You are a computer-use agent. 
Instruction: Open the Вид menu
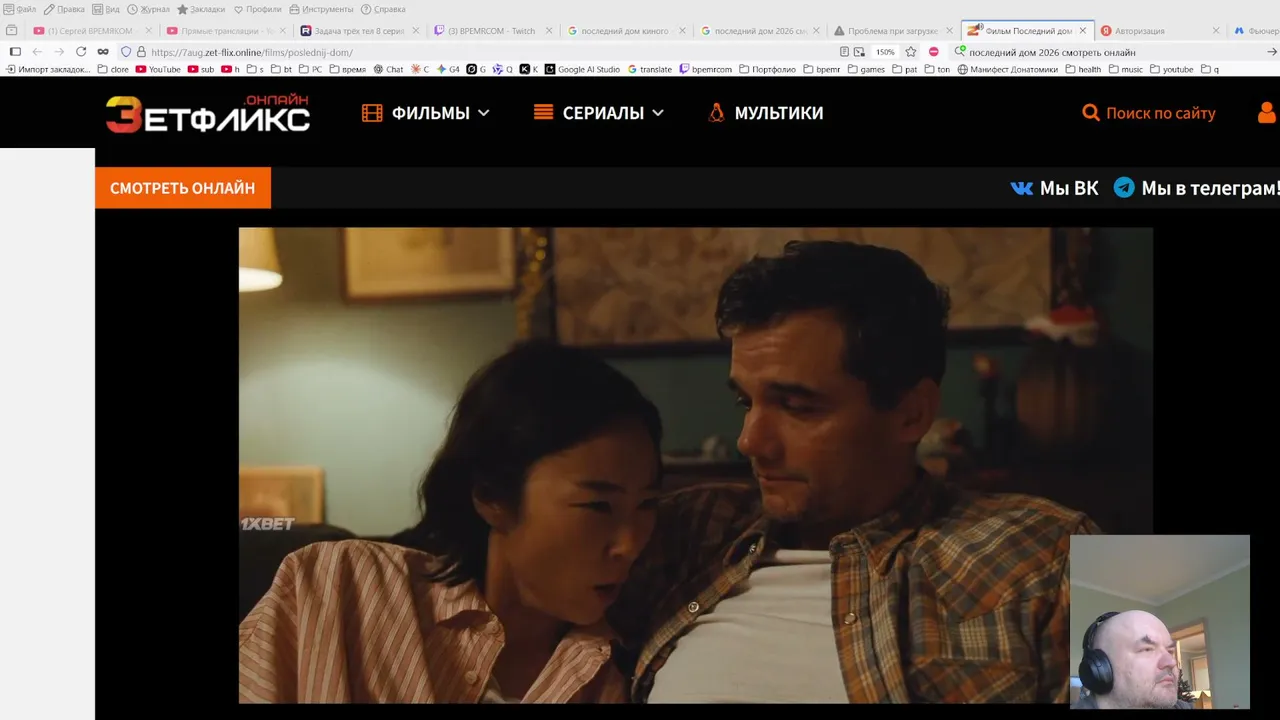click(x=105, y=9)
